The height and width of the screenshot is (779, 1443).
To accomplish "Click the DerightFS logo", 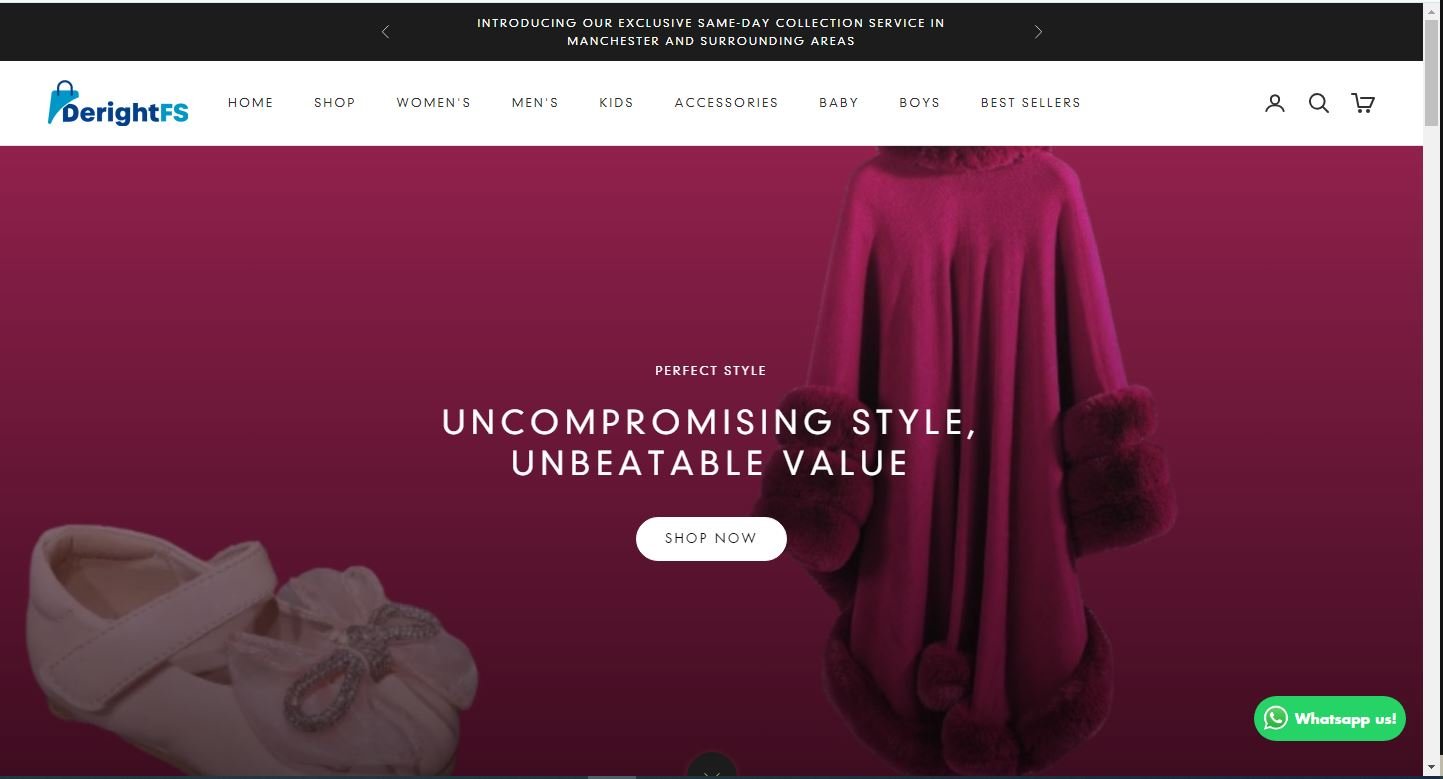I will (x=118, y=103).
